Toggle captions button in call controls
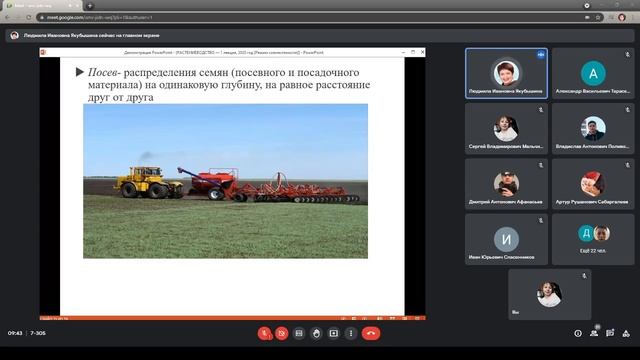 point(299,333)
